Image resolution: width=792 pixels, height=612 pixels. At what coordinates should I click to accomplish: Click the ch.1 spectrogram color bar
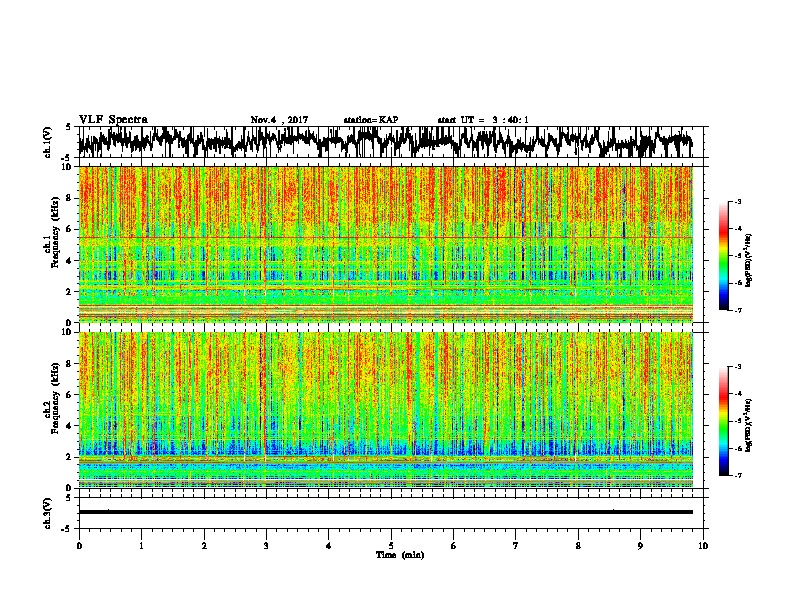(723, 256)
